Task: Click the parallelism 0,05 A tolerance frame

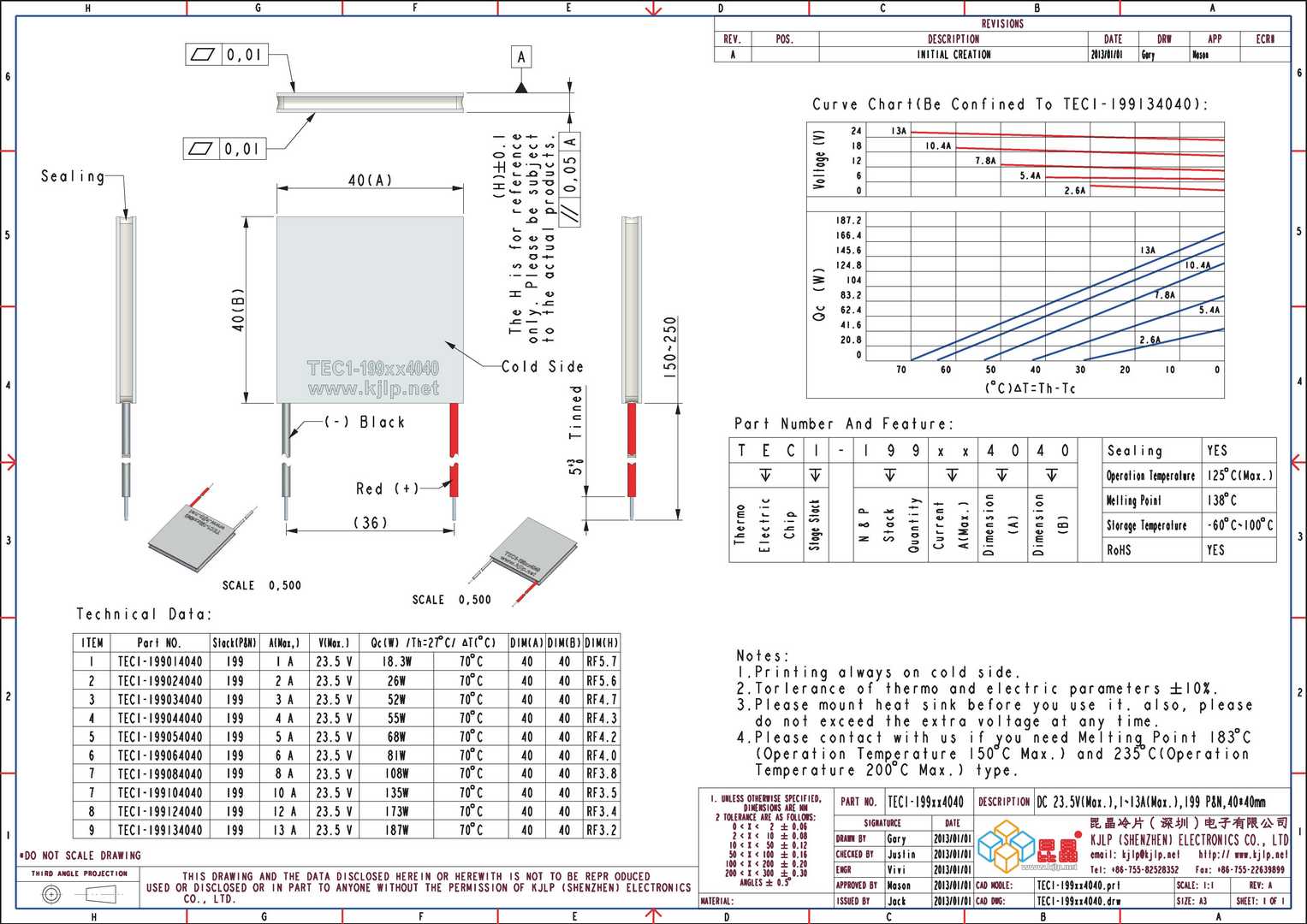Action: pyautogui.click(x=571, y=177)
